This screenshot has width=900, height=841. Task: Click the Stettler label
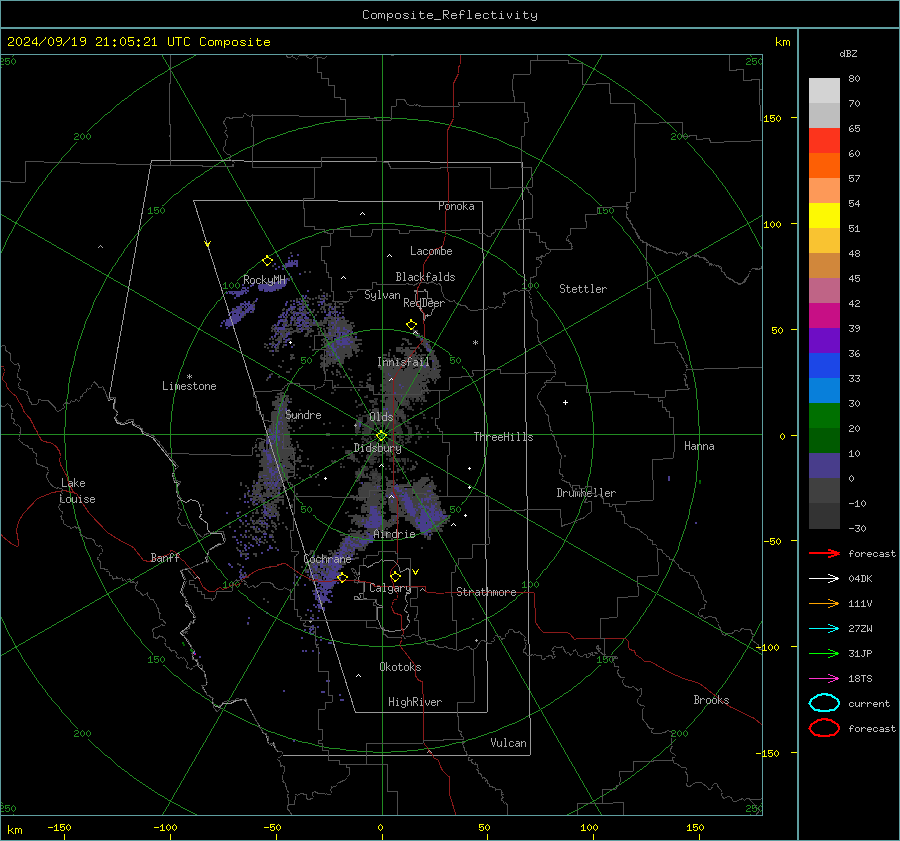pos(583,289)
